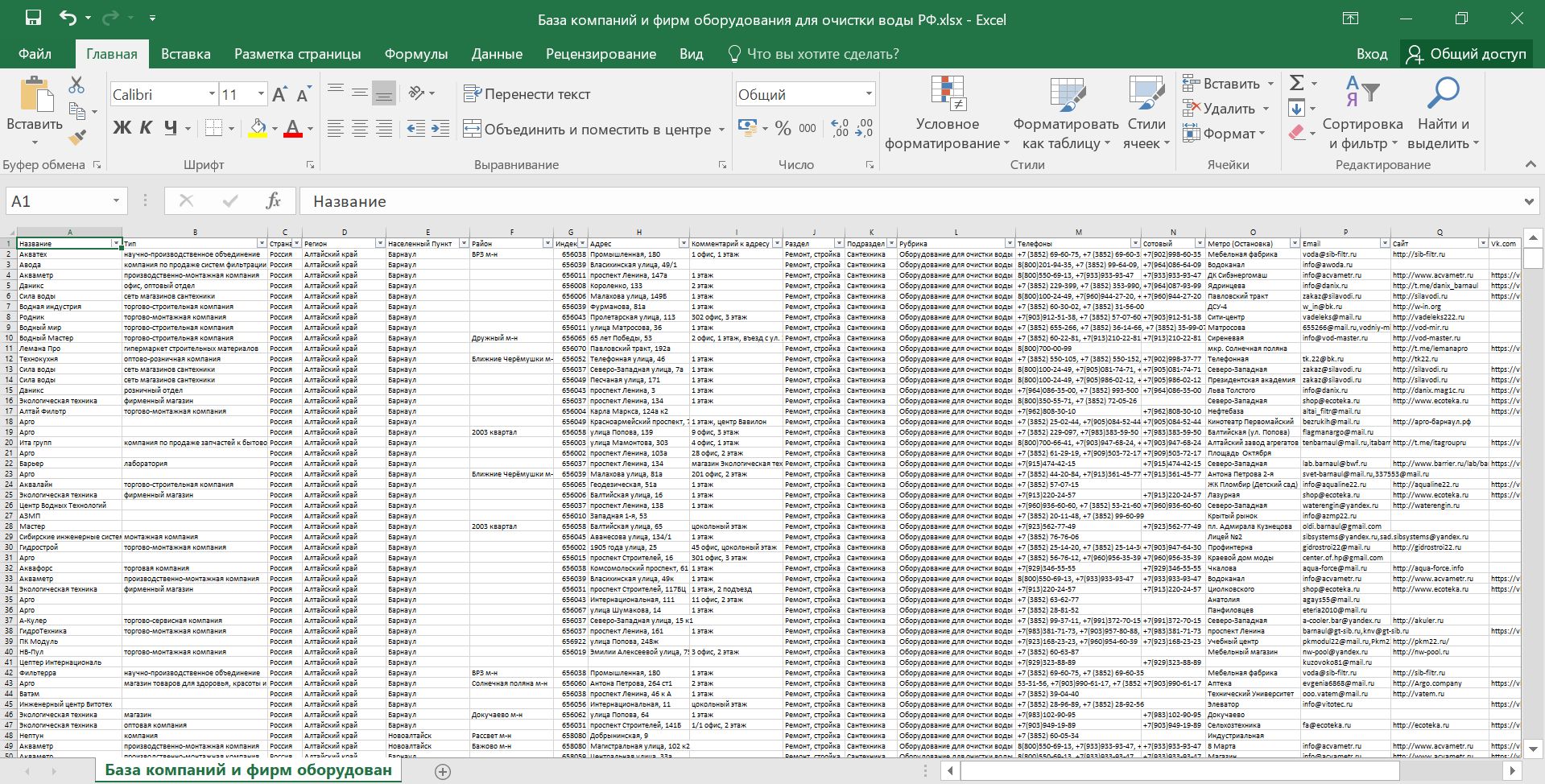Click the Общий доступ share button

pos(1466,54)
